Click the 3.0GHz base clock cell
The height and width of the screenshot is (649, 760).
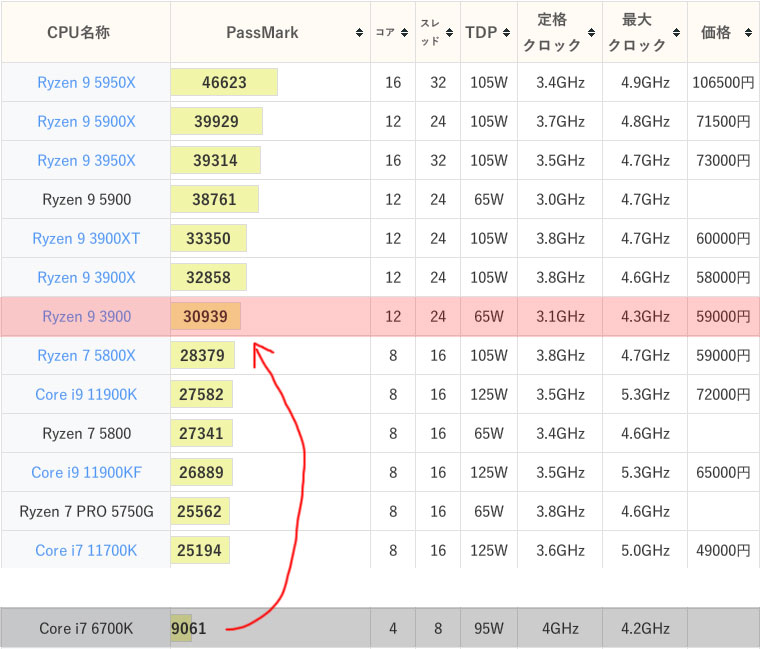(560, 199)
